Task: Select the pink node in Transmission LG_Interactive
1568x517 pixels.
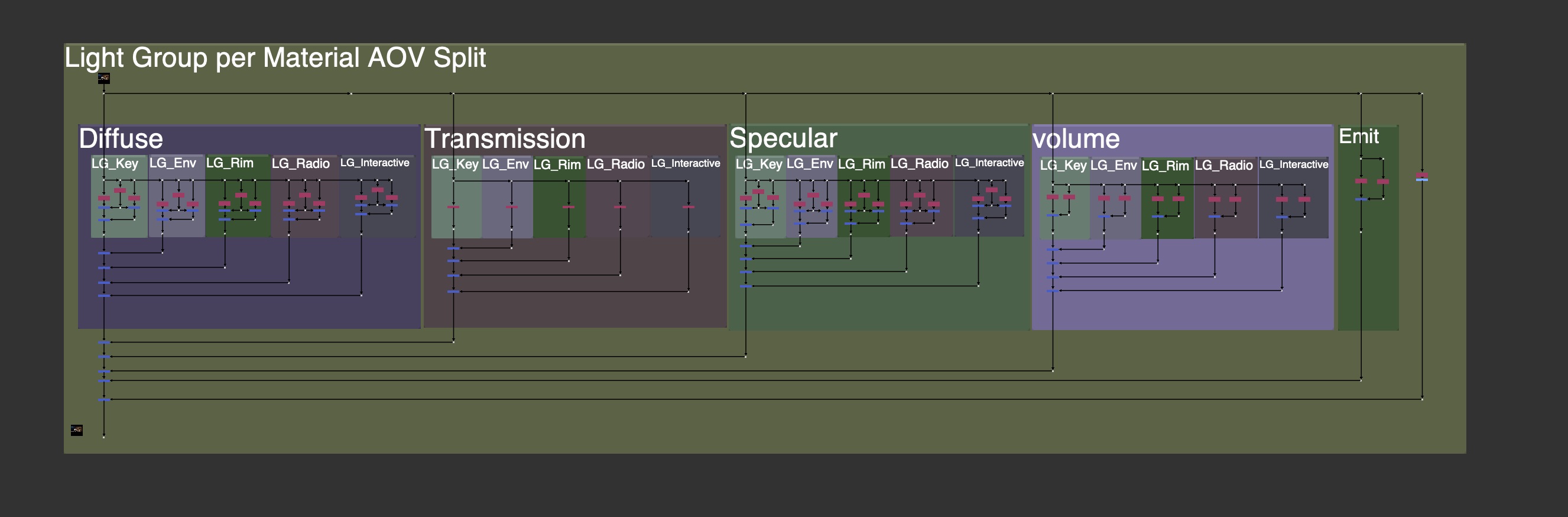Action: pyautogui.click(x=689, y=207)
